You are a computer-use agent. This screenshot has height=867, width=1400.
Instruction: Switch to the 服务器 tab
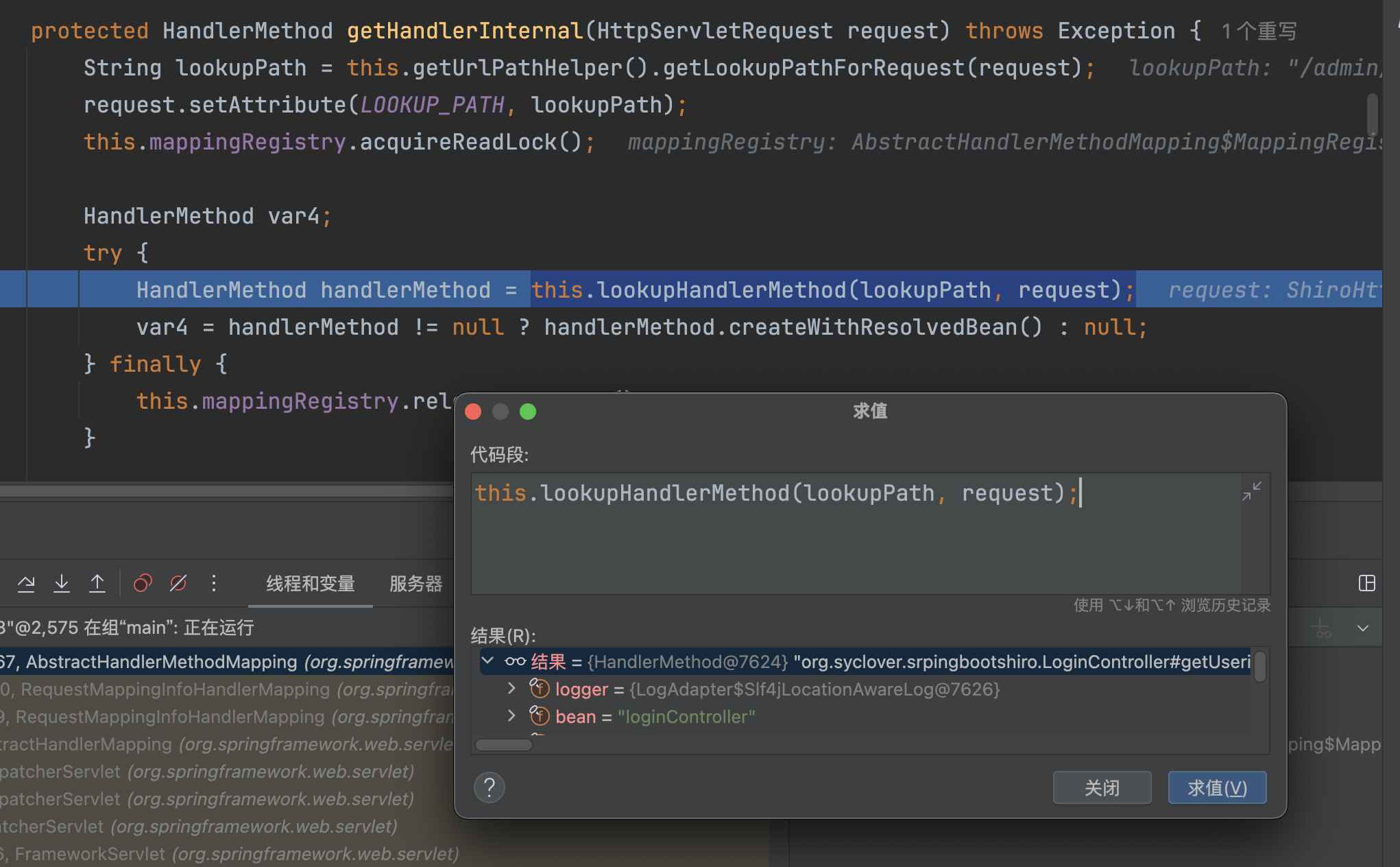click(415, 584)
